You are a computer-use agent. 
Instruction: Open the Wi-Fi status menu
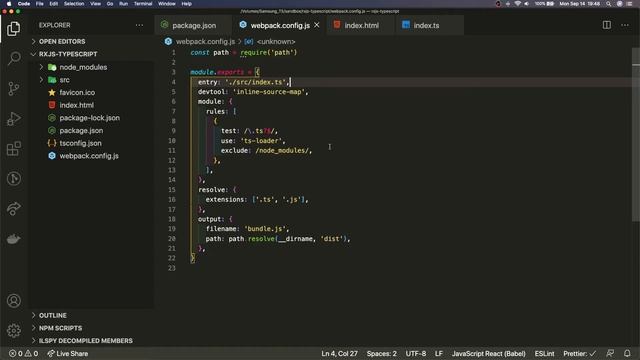coord(518,4)
